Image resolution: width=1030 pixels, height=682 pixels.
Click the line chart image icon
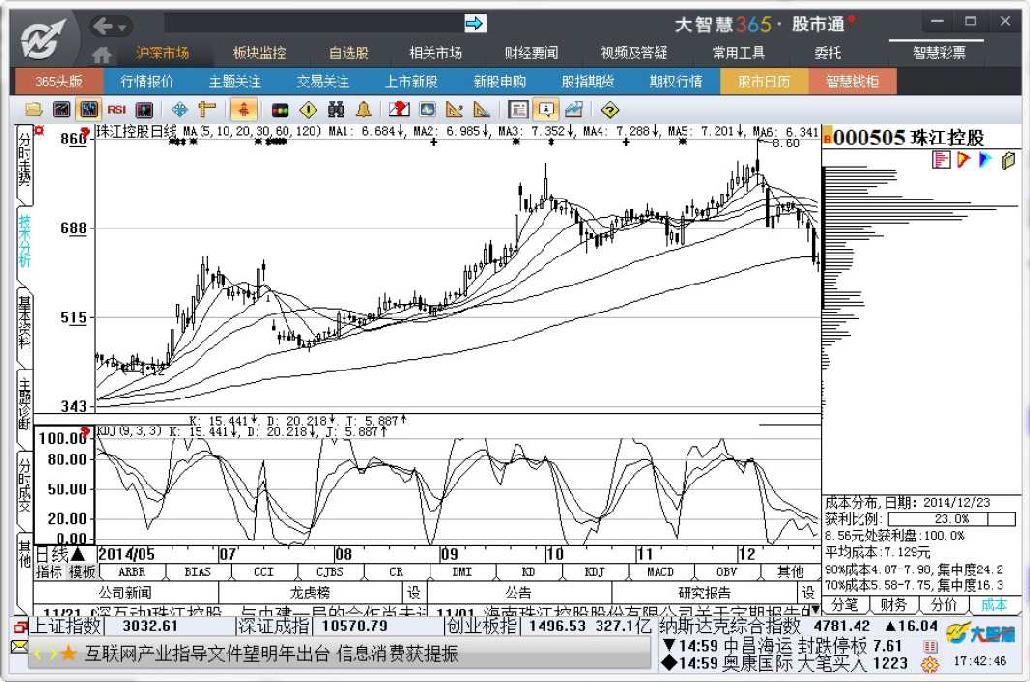pyautogui.click(x=573, y=110)
